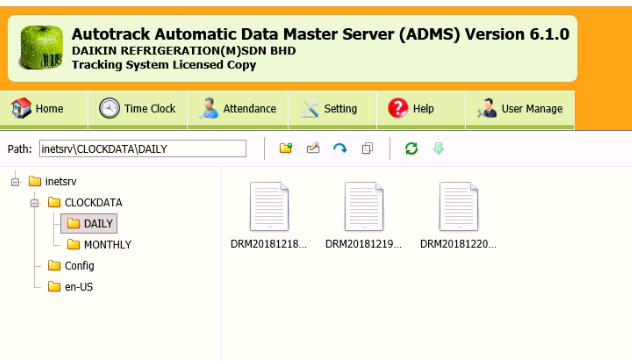This screenshot has height=361, width=632.
Task: Open the Home menu tab
Action: tap(44, 109)
